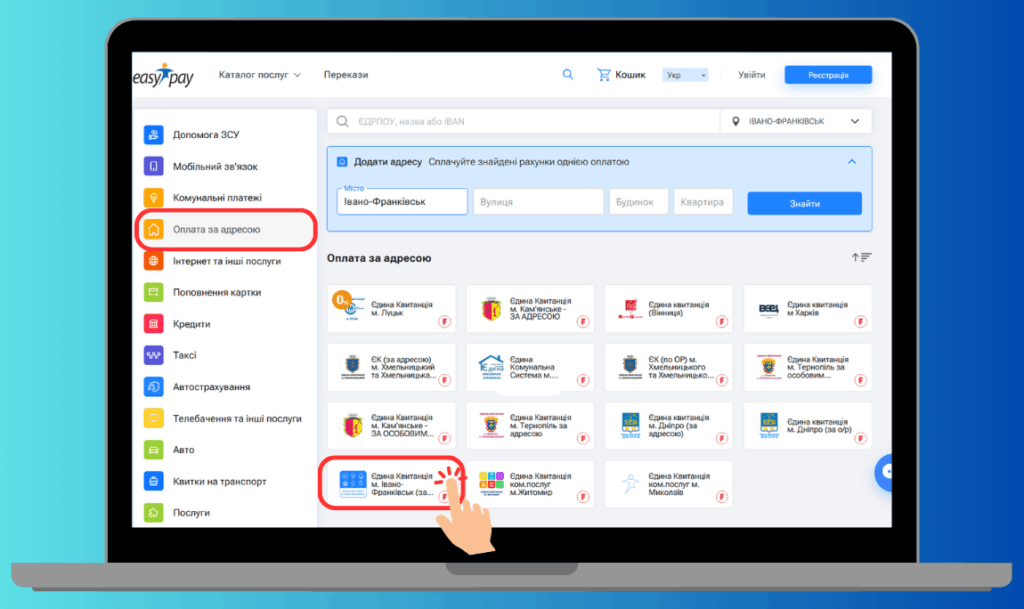The height and width of the screenshot is (609, 1024).
Task: Open Єдина квитанція (Вінниця) card
Action: tap(669, 308)
